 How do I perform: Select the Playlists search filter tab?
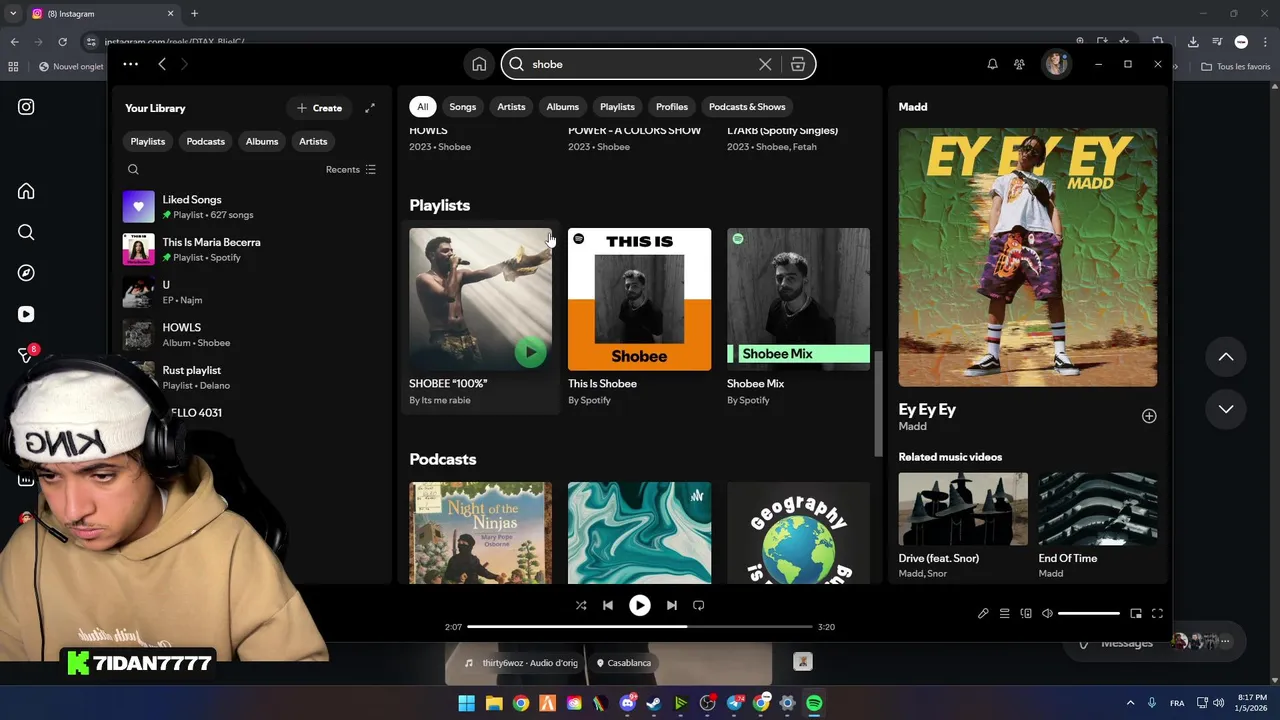pos(617,107)
